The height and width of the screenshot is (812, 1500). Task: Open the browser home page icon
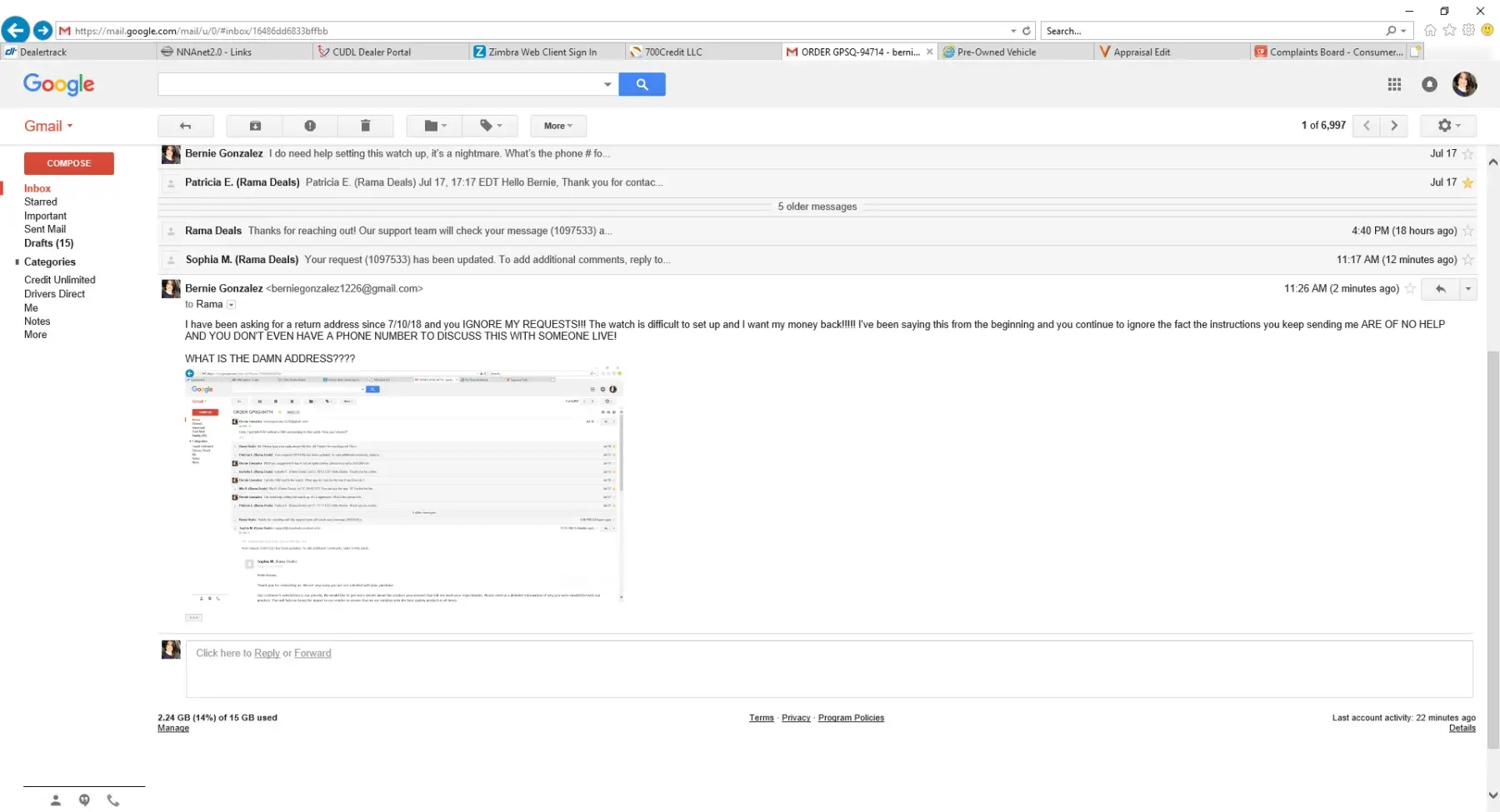pos(1430,30)
